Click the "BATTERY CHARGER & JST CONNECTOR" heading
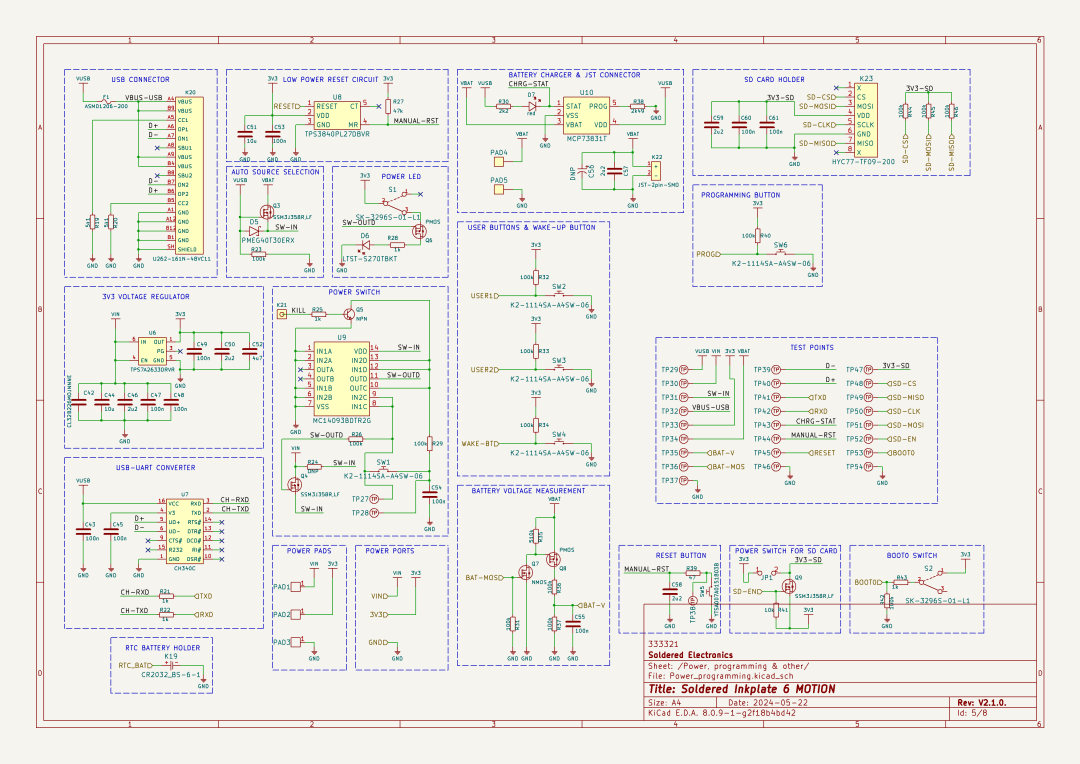This screenshot has height=764, width=1080. 574,74
